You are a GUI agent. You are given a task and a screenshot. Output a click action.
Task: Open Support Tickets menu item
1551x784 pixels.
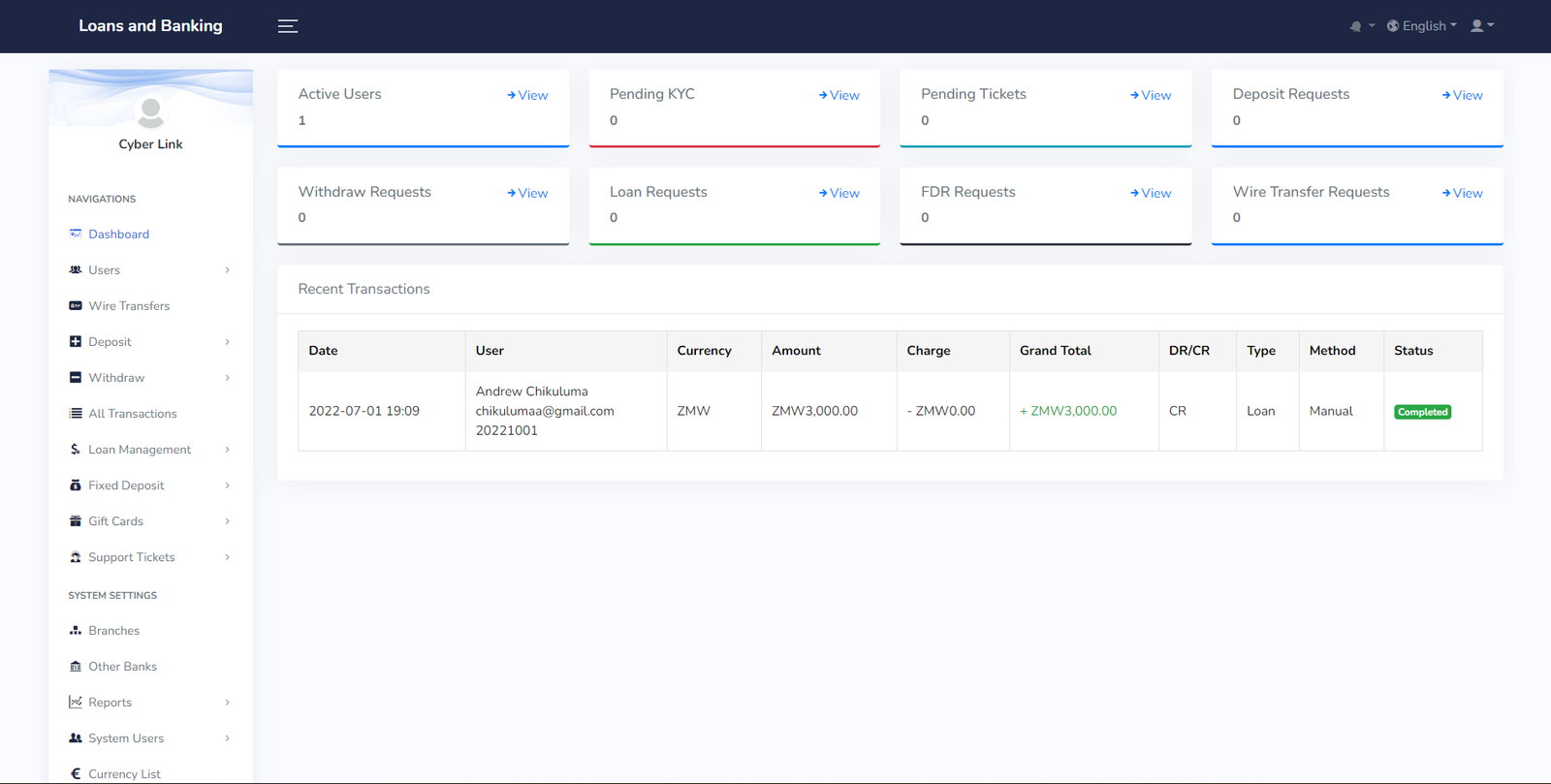click(x=132, y=557)
